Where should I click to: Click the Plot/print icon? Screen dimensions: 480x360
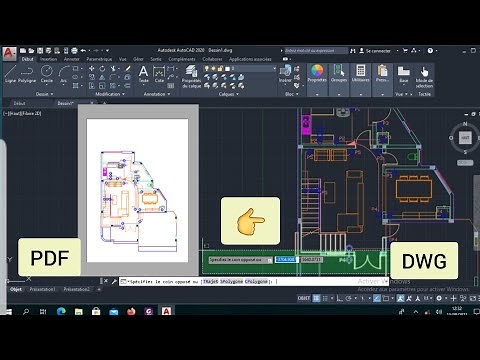point(74,51)
